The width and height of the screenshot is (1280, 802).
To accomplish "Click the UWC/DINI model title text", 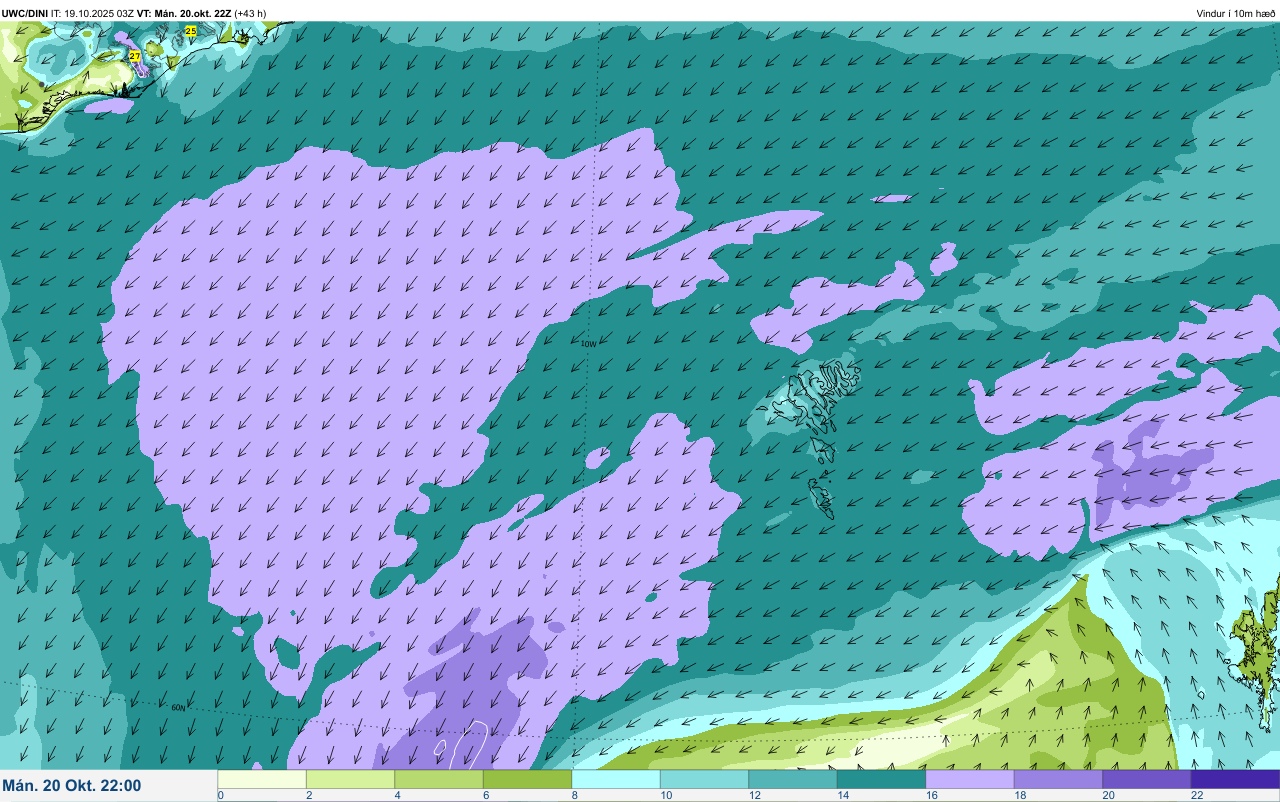I will [x=24, y=13].
